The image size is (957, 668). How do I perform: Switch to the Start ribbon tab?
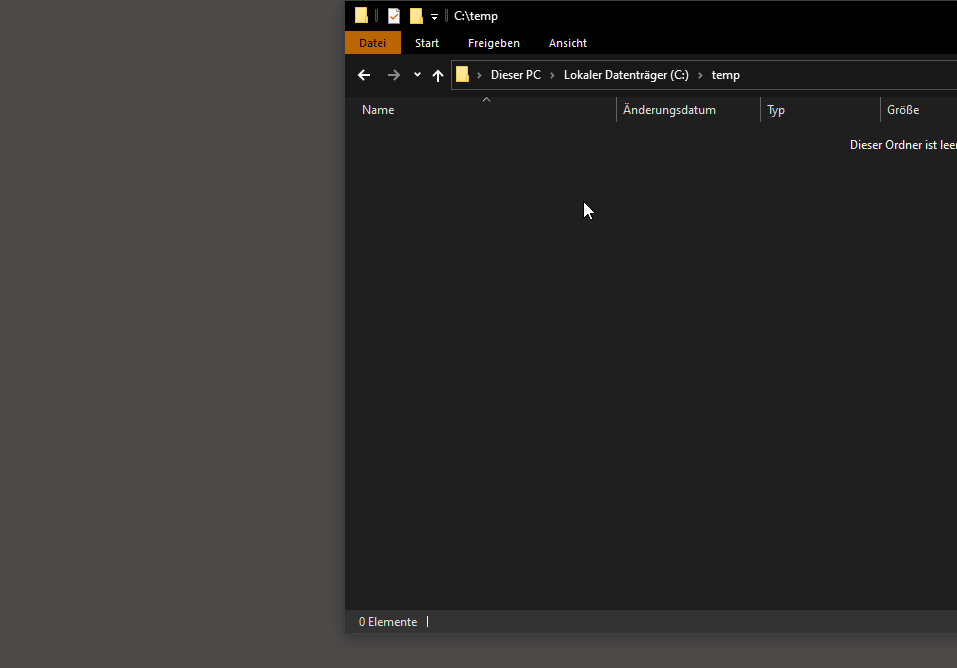427,43
